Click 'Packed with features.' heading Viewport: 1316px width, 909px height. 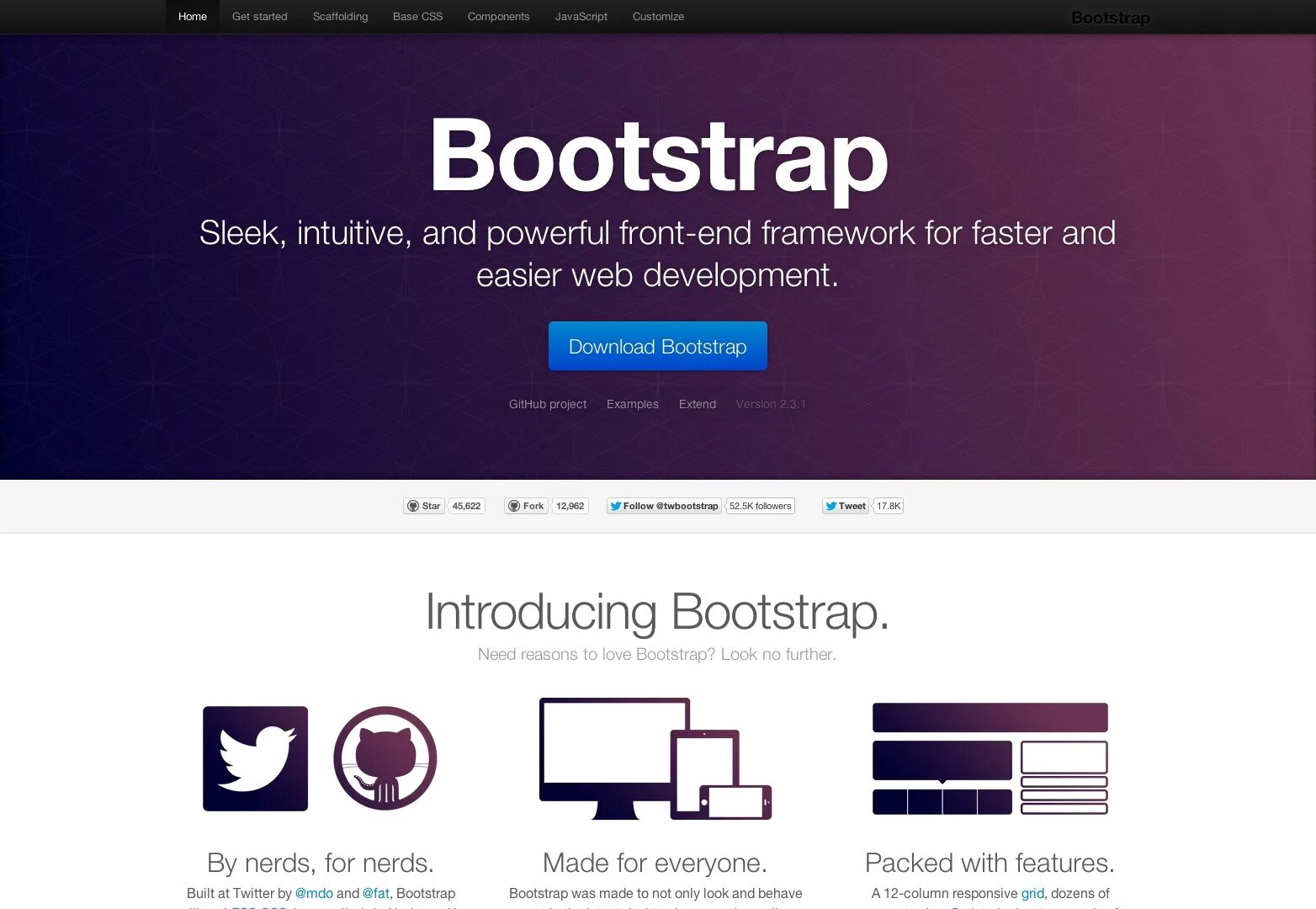pos(990,863)
